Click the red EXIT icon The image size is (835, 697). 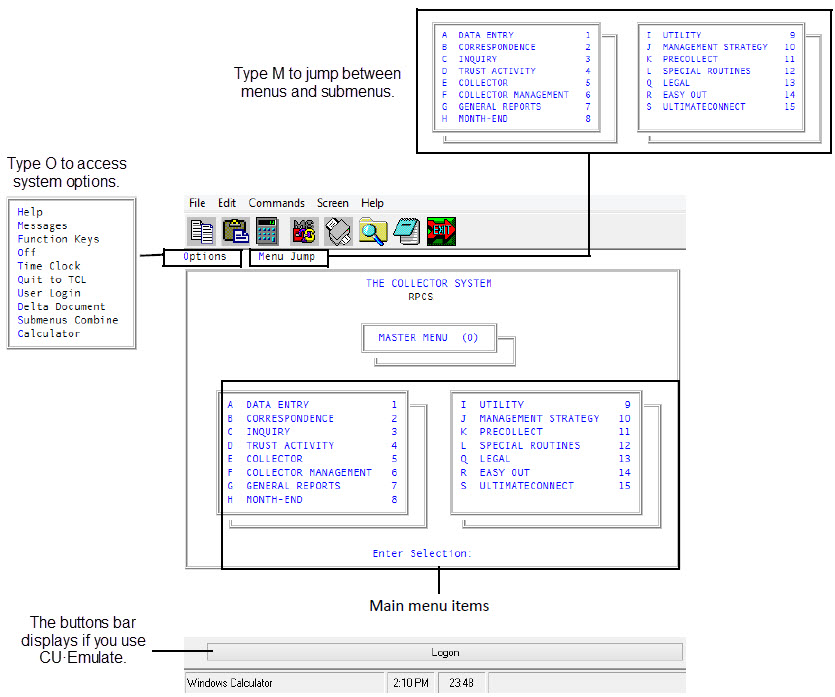point(441,231)
